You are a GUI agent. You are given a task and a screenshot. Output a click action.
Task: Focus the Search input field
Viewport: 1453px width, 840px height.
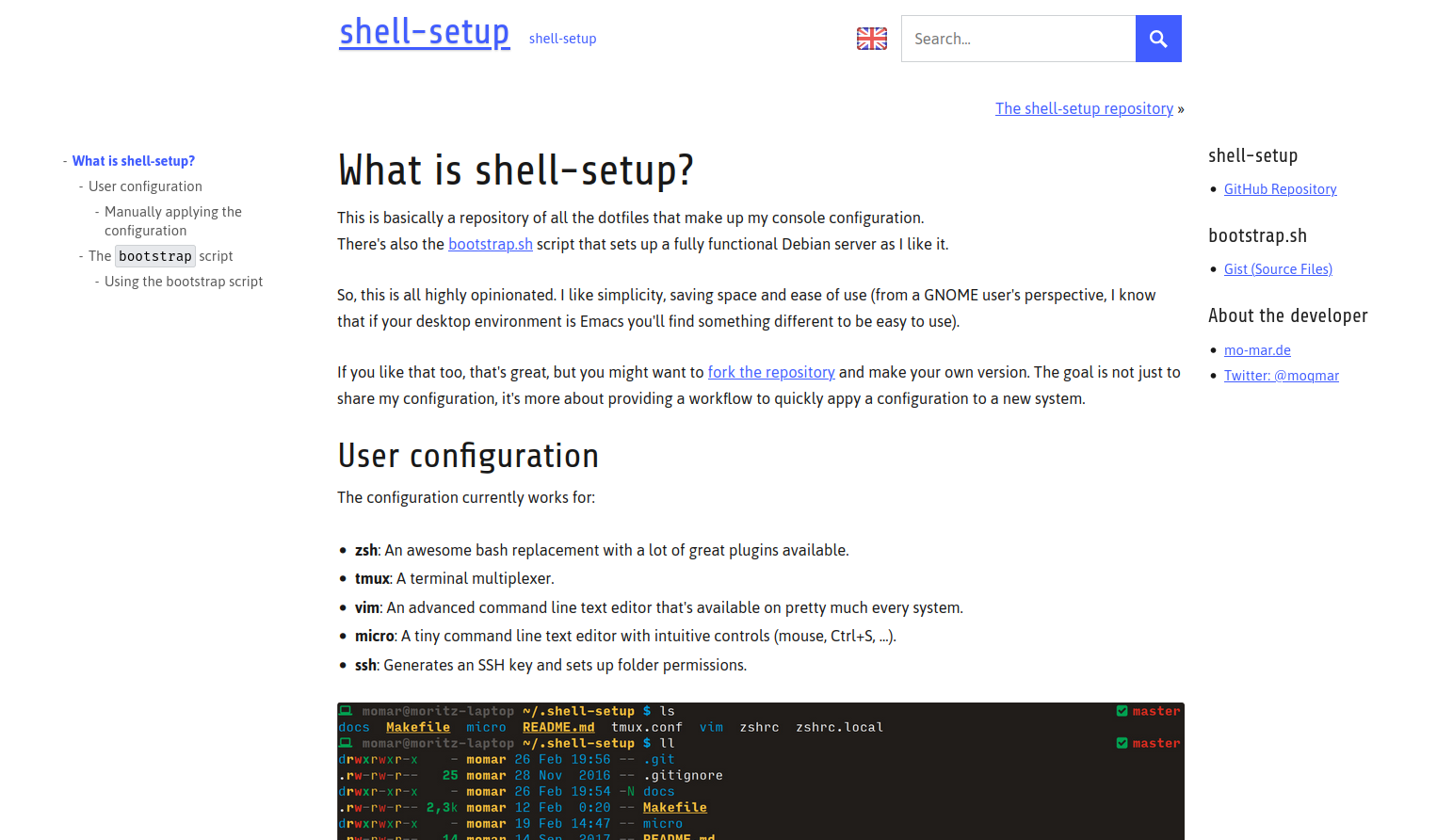click(x=1018, y=39)
